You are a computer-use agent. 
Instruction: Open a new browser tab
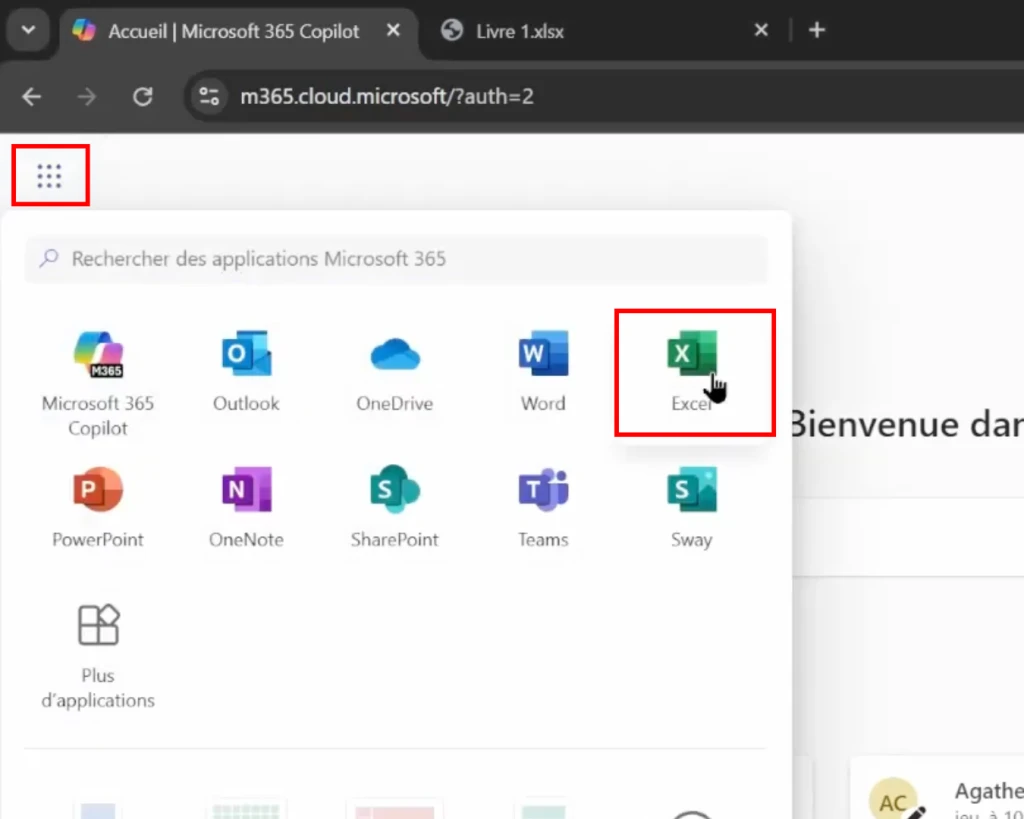pos(817,30)
